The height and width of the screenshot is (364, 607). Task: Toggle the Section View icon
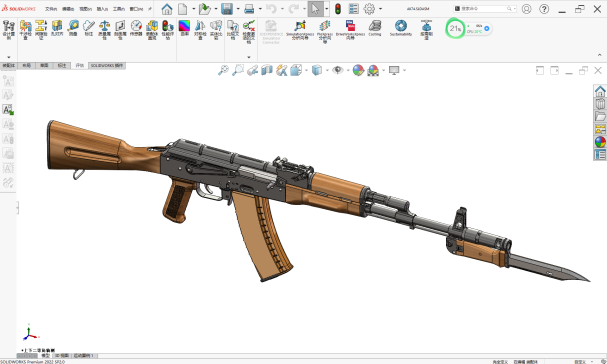coord(267,70)
